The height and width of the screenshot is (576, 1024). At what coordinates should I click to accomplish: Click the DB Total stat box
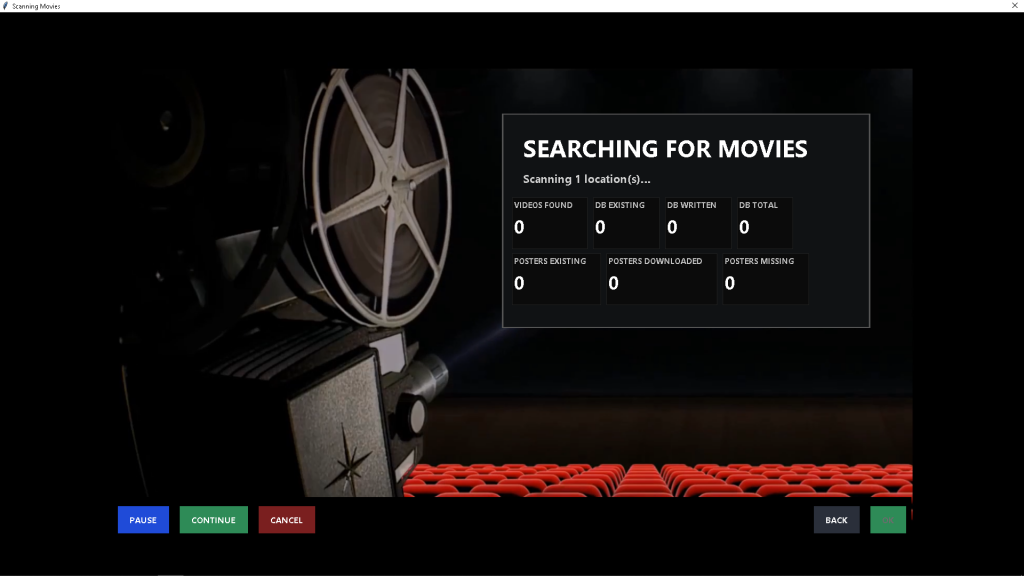[764, 222]
